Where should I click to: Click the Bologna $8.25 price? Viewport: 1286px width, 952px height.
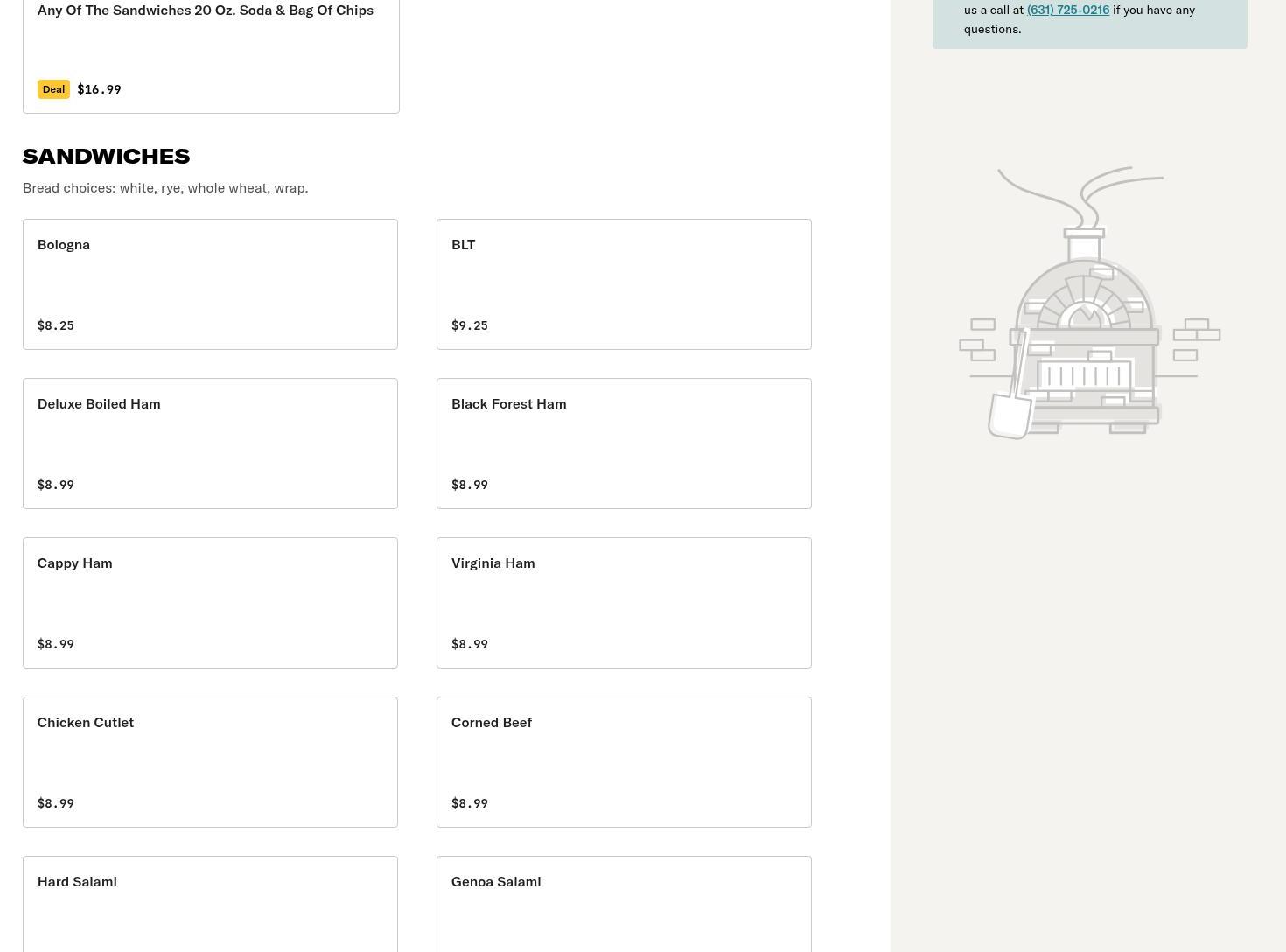56,325
